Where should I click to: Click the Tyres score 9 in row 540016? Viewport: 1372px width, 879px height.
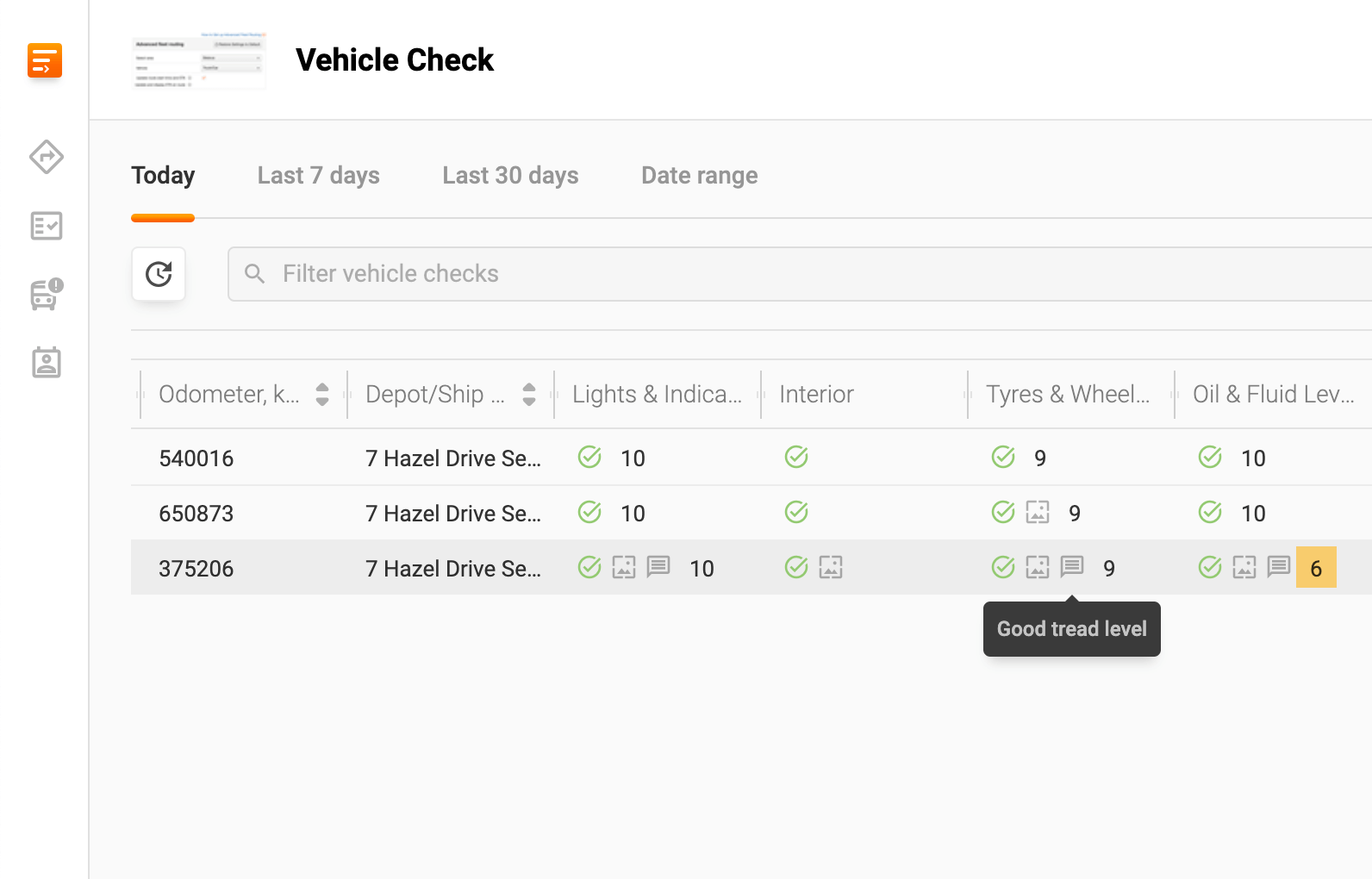[1040, 458]
